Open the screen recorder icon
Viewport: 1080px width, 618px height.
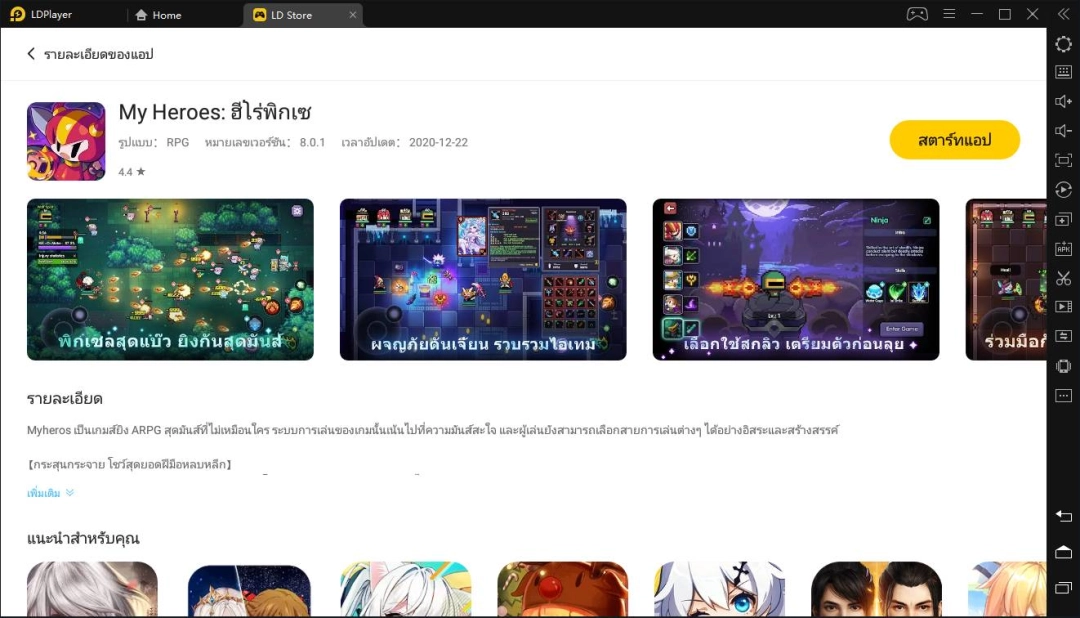(x=1063, y=307)
